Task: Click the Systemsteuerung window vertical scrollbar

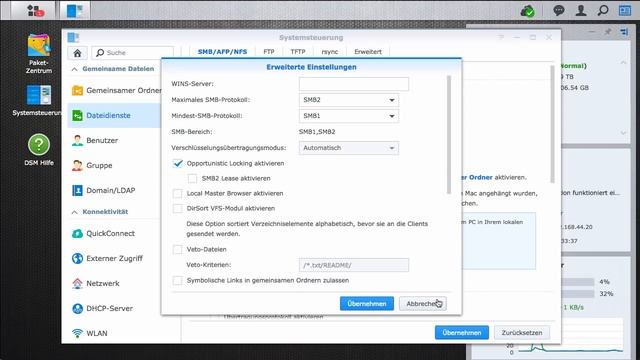Action: (x=553, y=124)
